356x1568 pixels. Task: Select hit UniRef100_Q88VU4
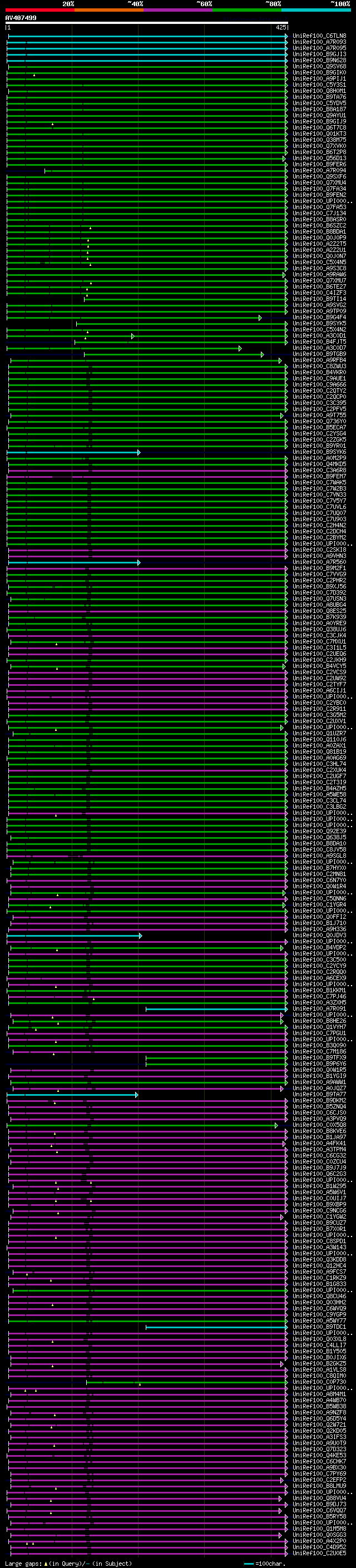coord(319,1498)
